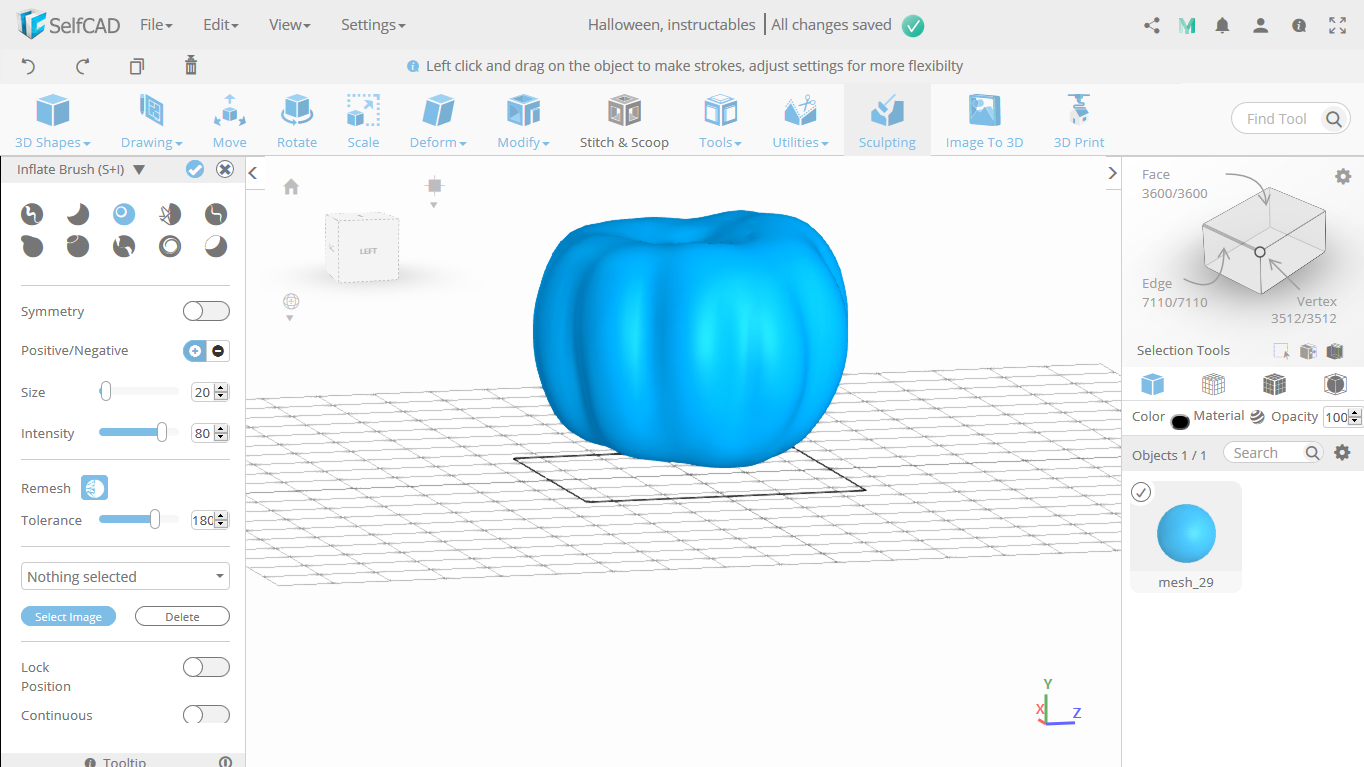The image size is (1364, 767).
Task: Select the wireframe view mode icon
Action: 1213,384
